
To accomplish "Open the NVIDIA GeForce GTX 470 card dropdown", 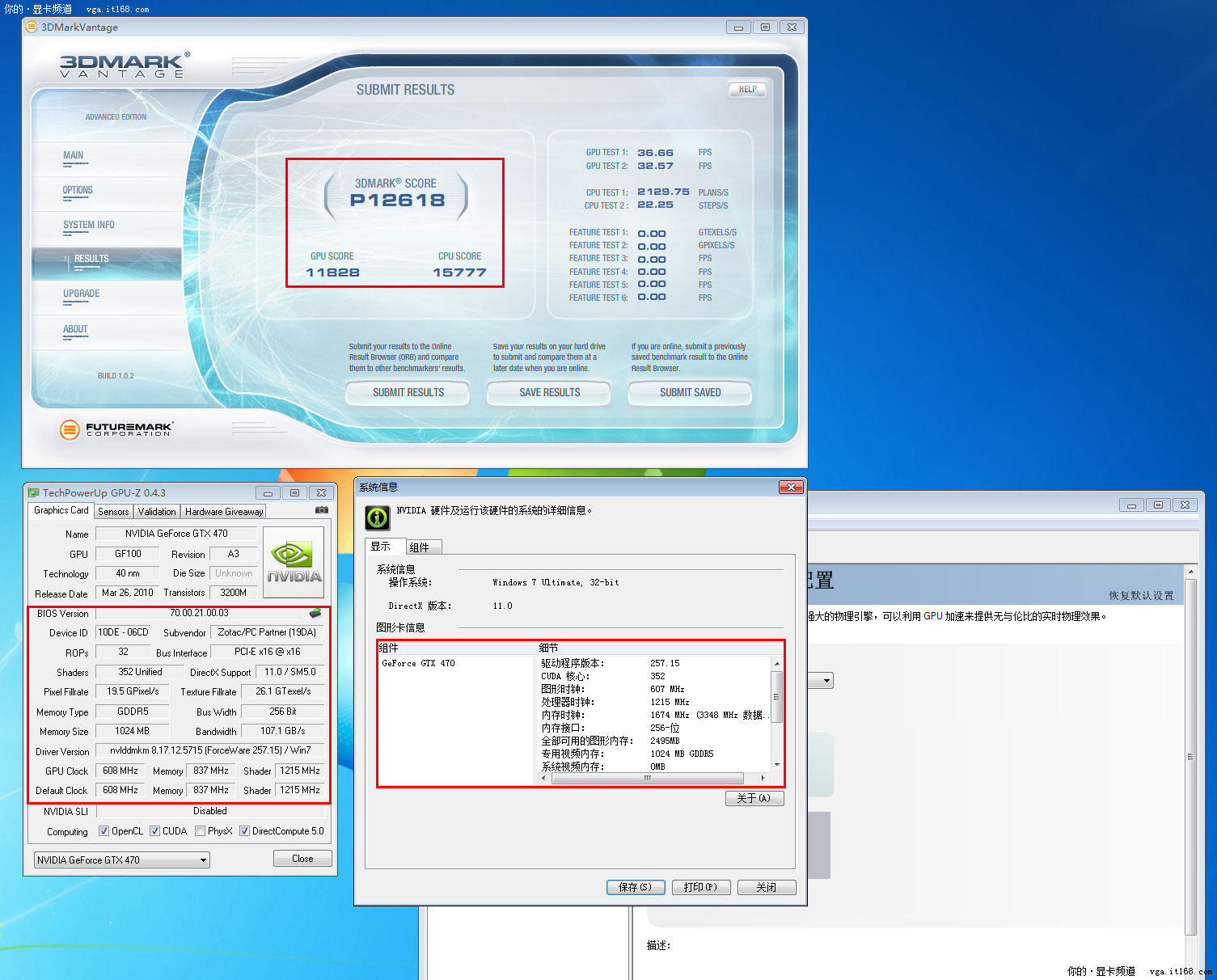I will 122,860.
